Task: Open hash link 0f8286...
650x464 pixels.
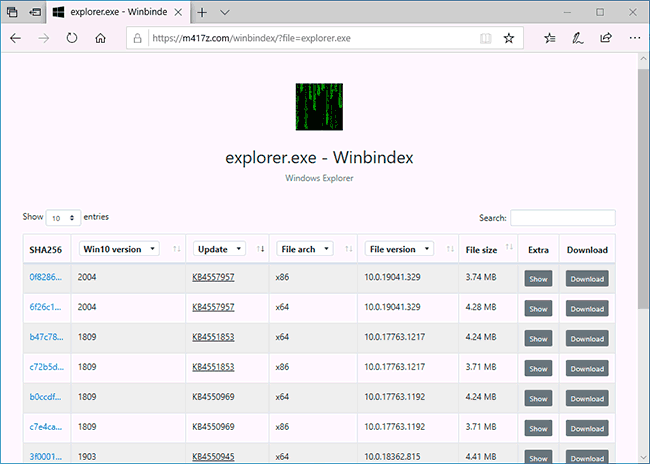Action: [46, 277]
